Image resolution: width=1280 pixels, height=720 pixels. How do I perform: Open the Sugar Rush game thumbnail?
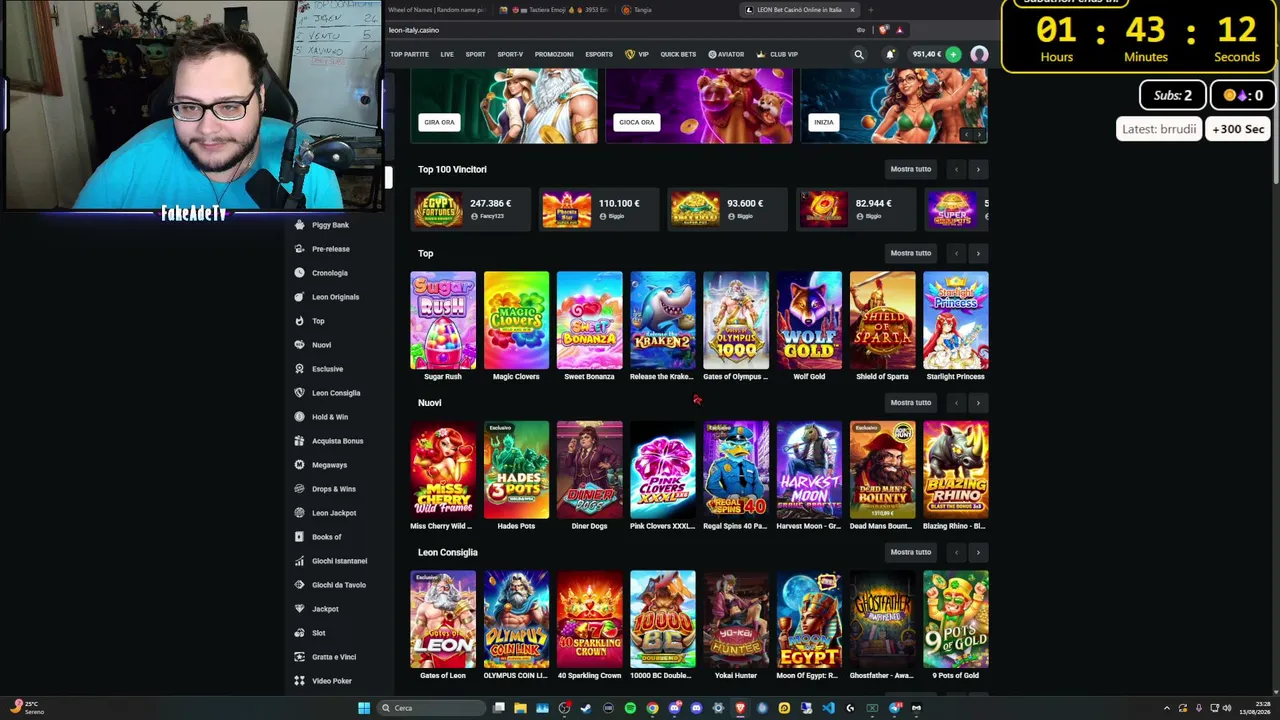click(443, 320)
